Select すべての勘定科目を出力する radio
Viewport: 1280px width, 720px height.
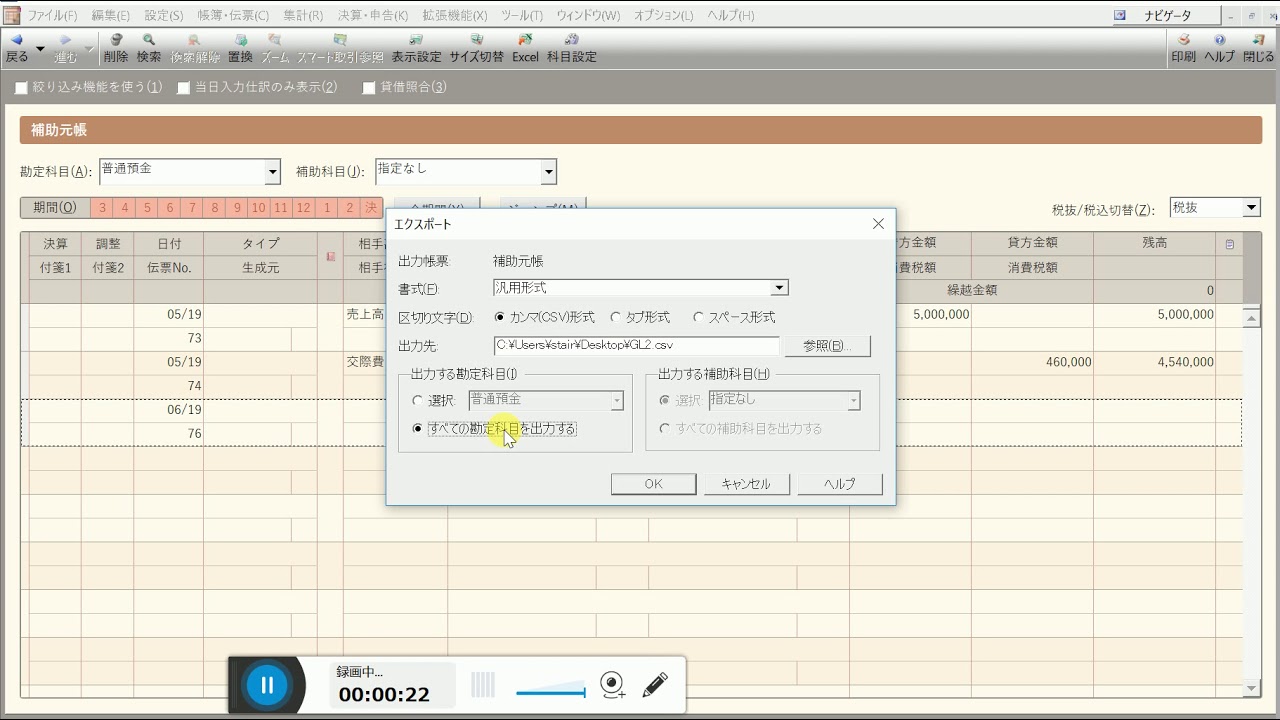(417, 428)
